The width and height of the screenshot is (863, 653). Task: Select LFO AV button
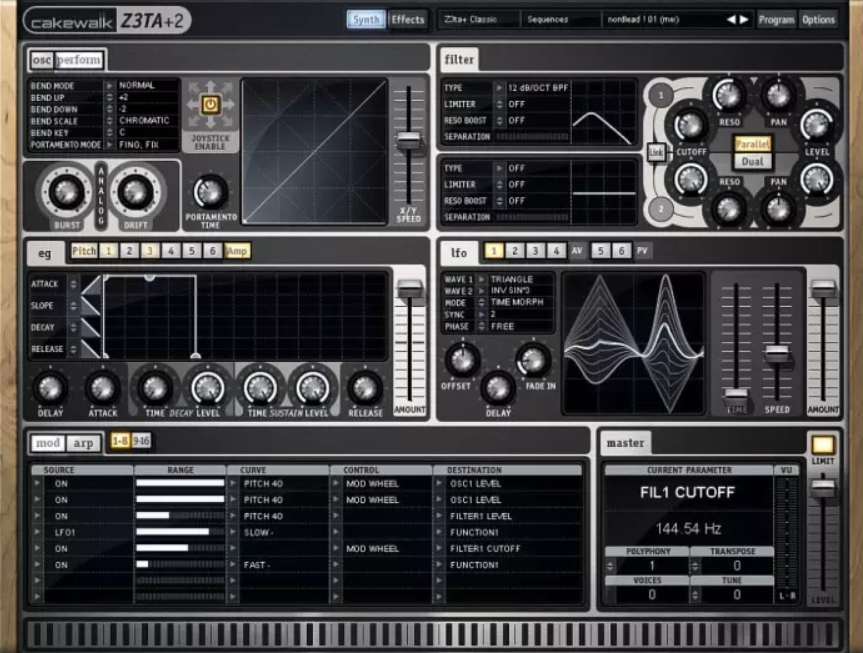(577, 251)
